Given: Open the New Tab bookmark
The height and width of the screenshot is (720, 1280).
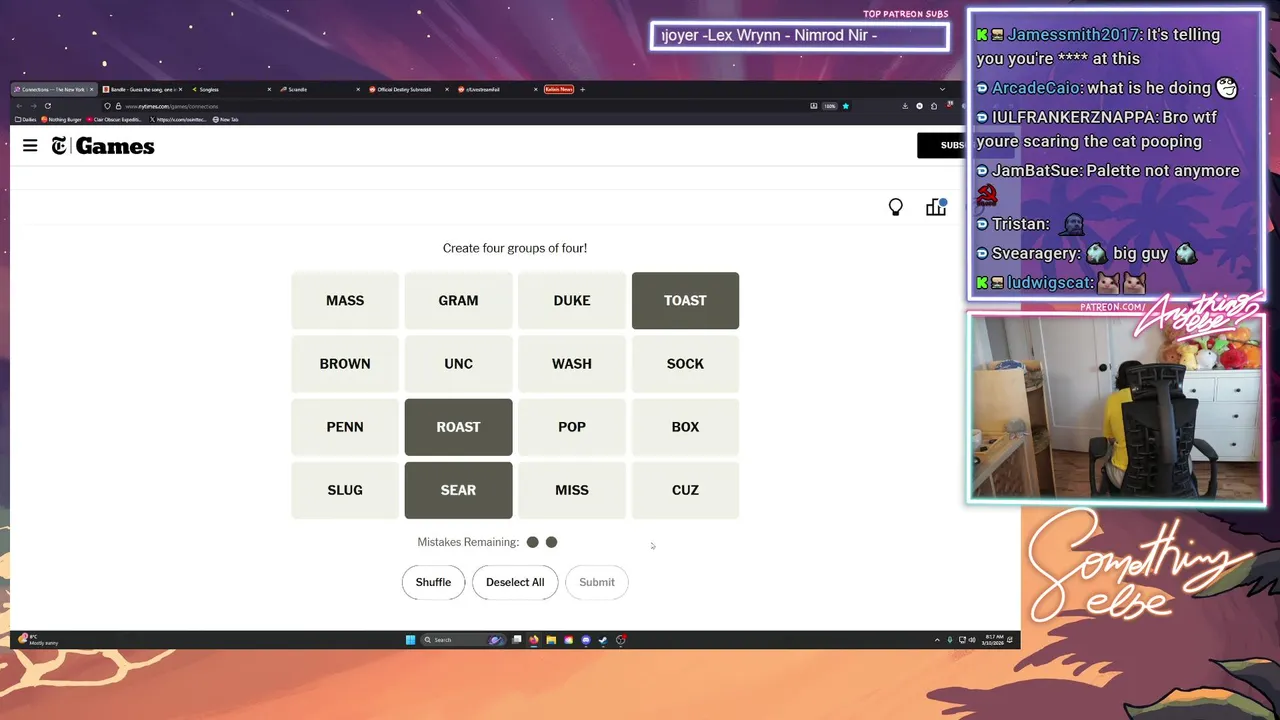Looking at the screenshot, I should (225, 119).
